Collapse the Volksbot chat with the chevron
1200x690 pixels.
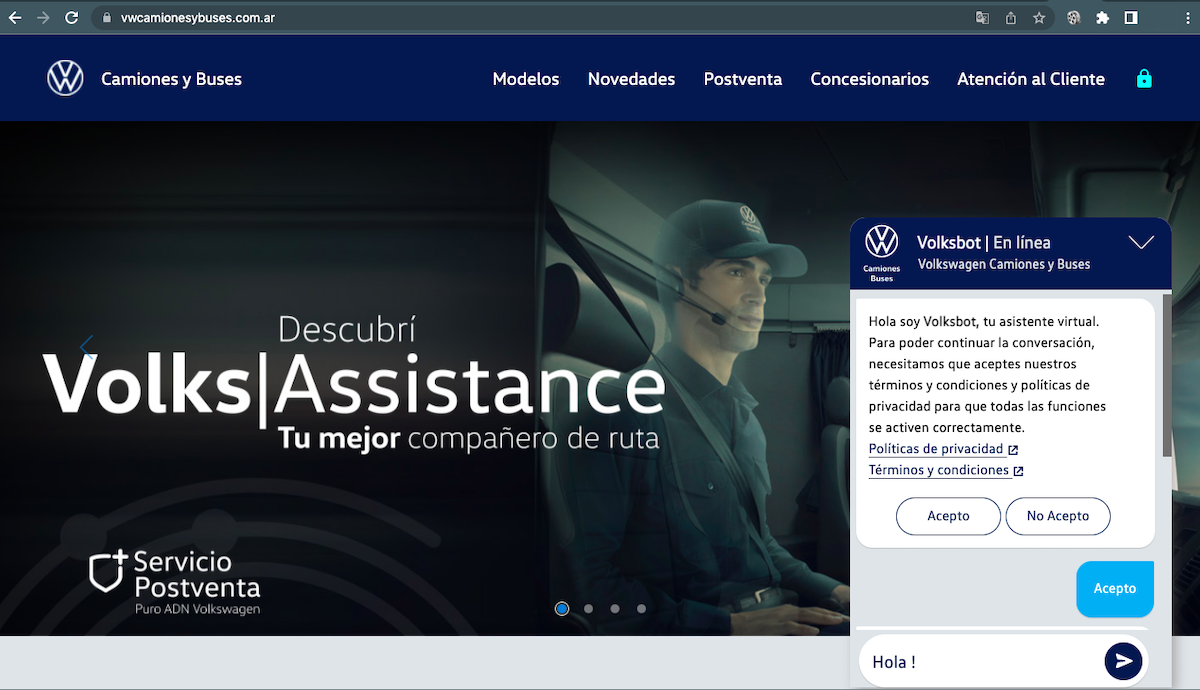tap(1140, 241)
